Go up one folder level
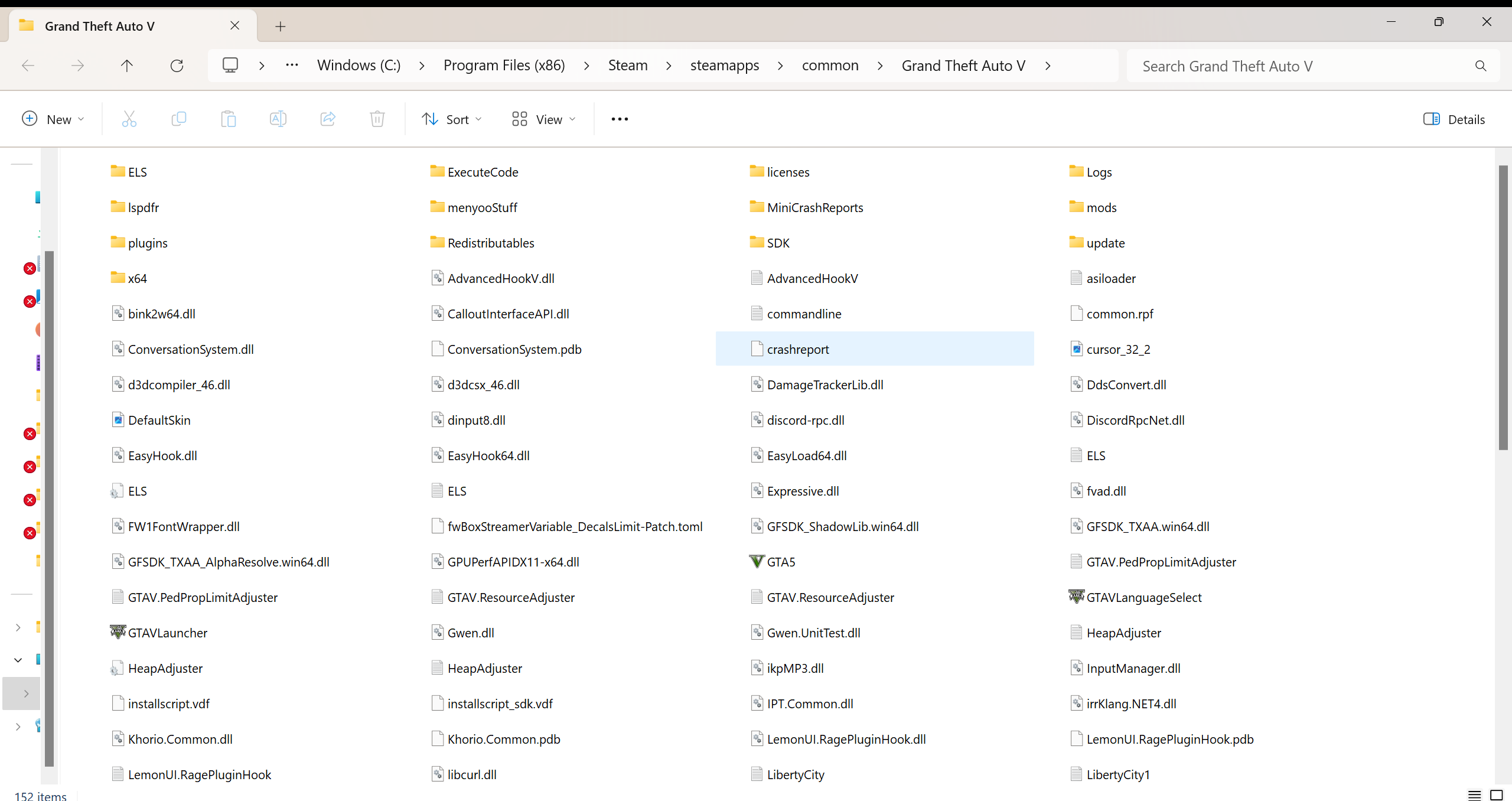The width and height of the screenshot is (1512, 801). click(x=127, y=66)
